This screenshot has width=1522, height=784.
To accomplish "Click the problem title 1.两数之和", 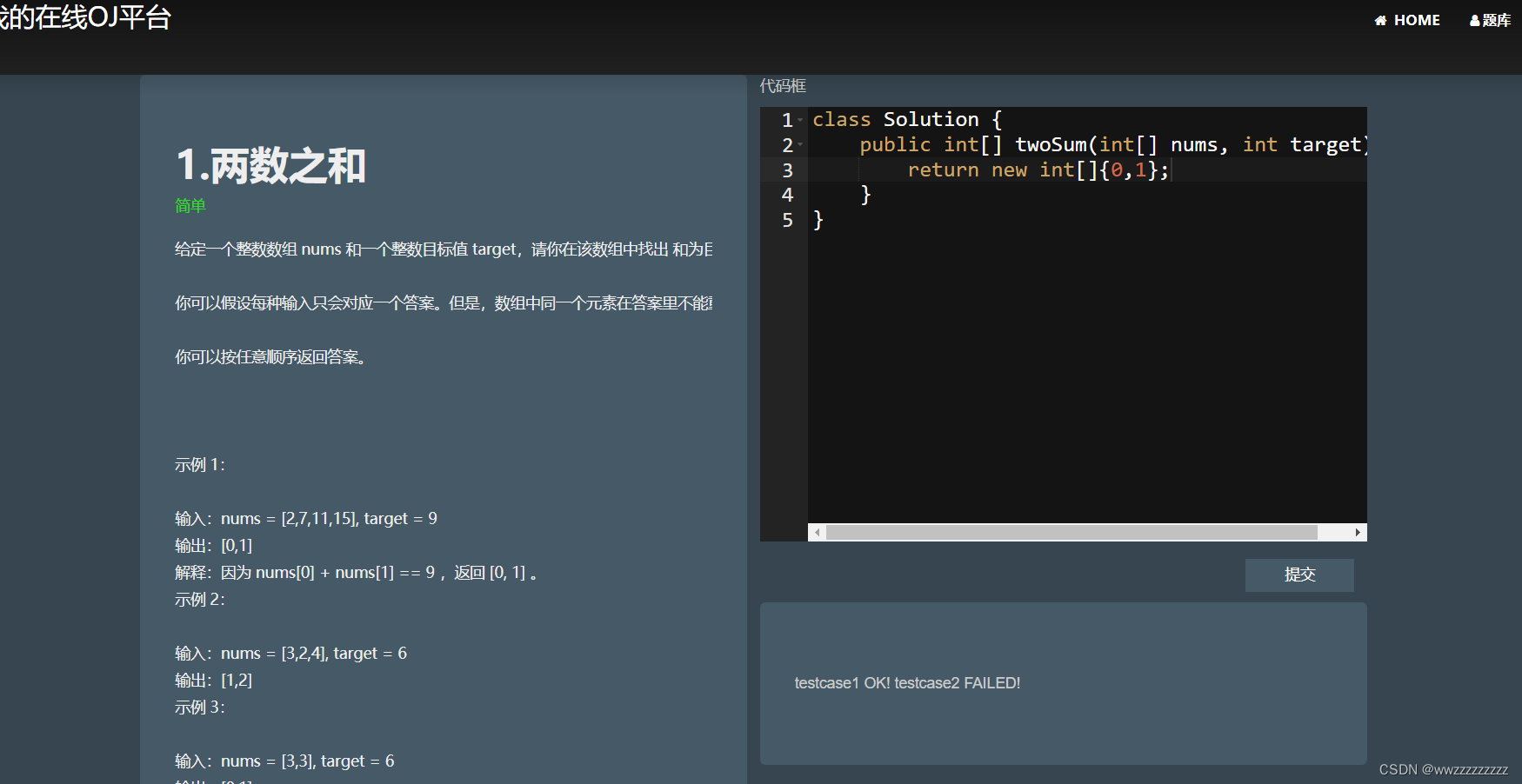I will click(270, 165).
